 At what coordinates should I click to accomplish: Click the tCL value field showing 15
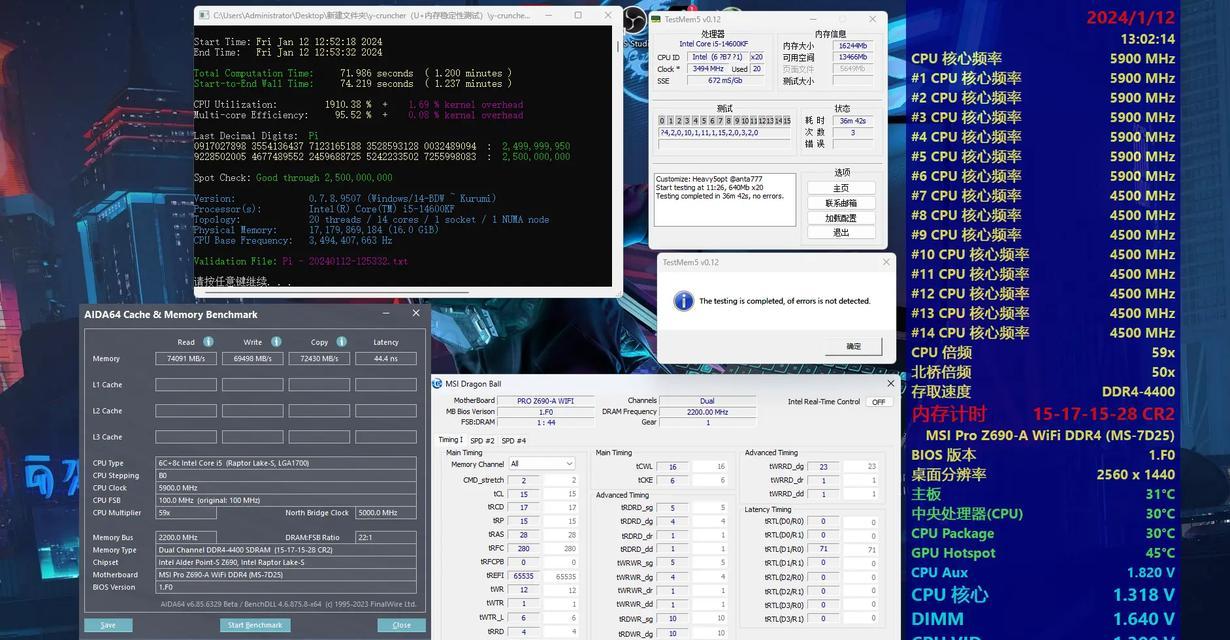click(x=524, y=494)
